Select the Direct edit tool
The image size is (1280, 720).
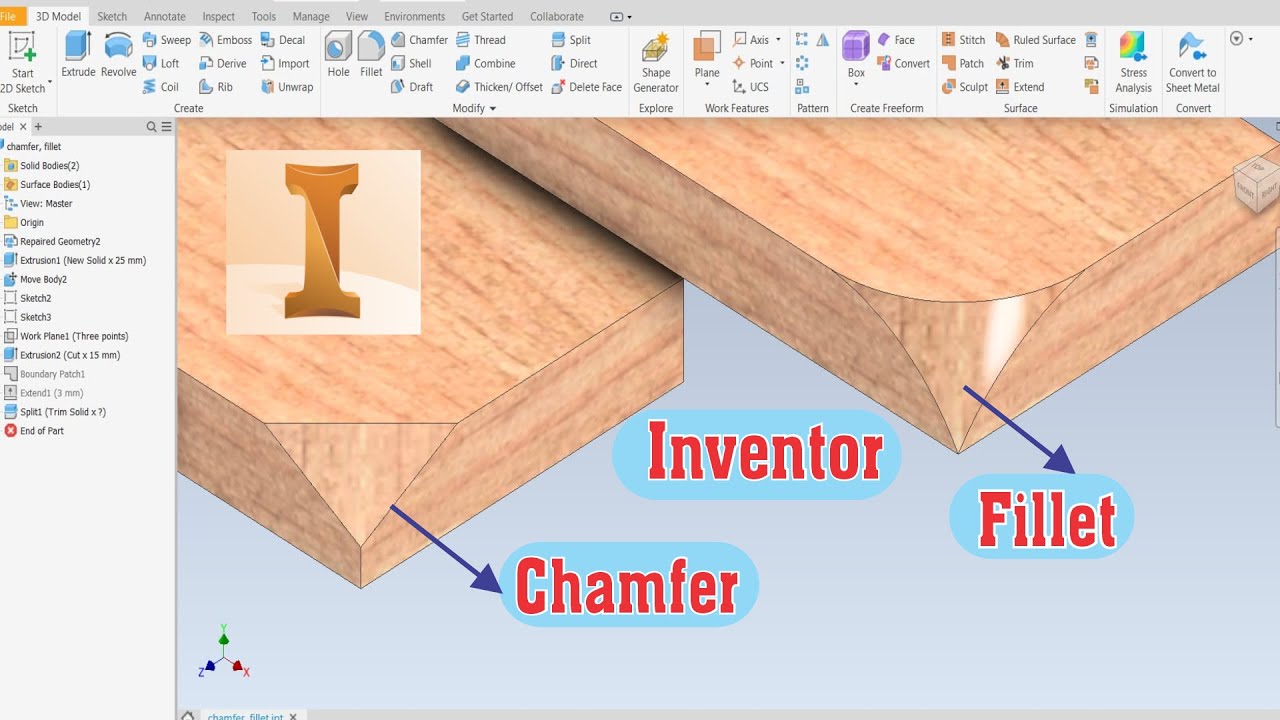574,63
